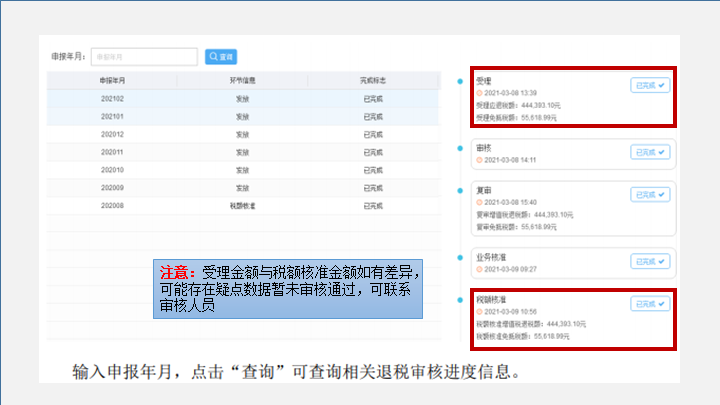
Task: Click 发放 cell in the 202102 row
Action: coord(242,99)
